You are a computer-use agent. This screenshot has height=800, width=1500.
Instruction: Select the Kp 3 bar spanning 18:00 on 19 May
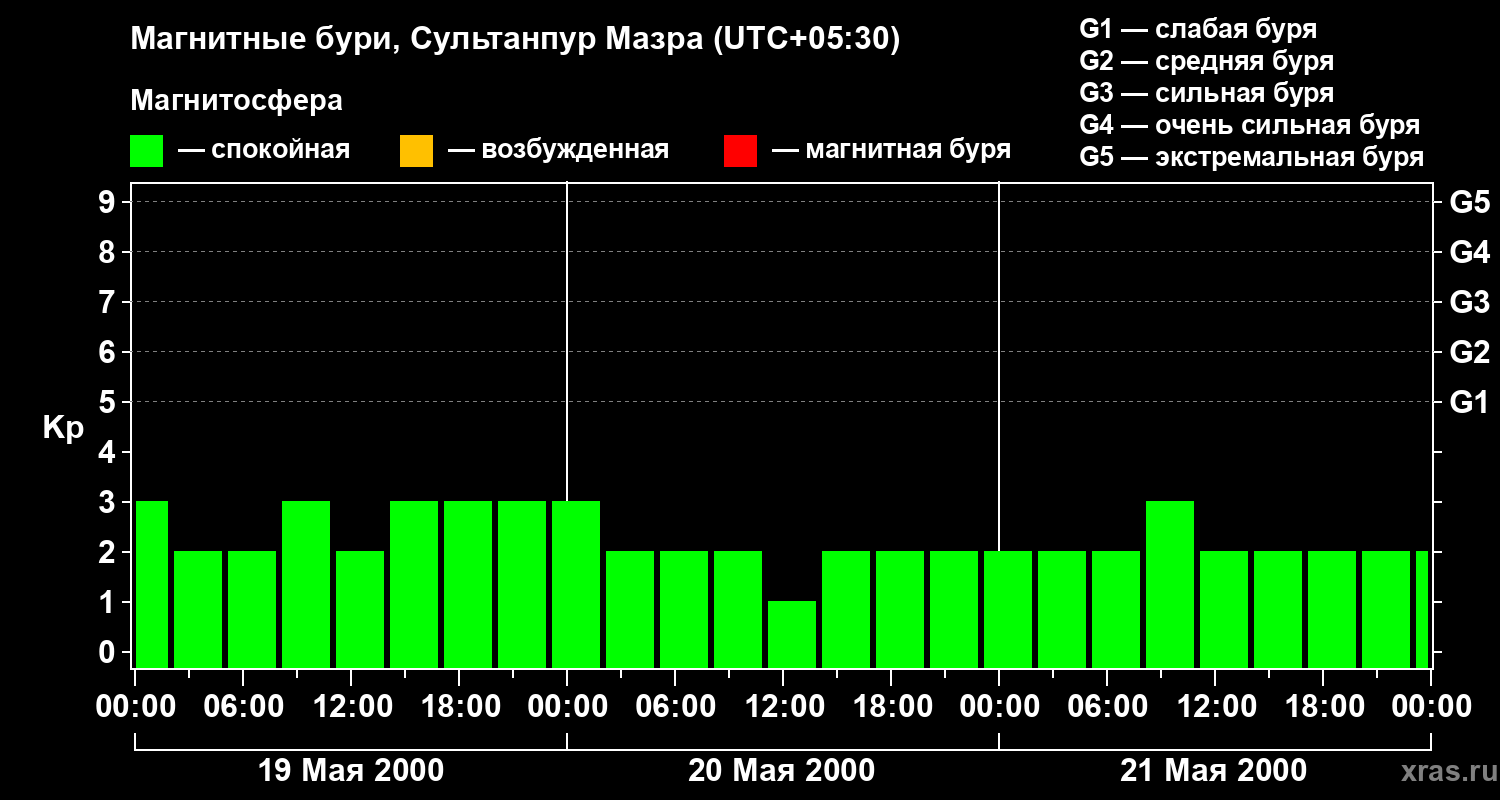click(x=468, y=584)
